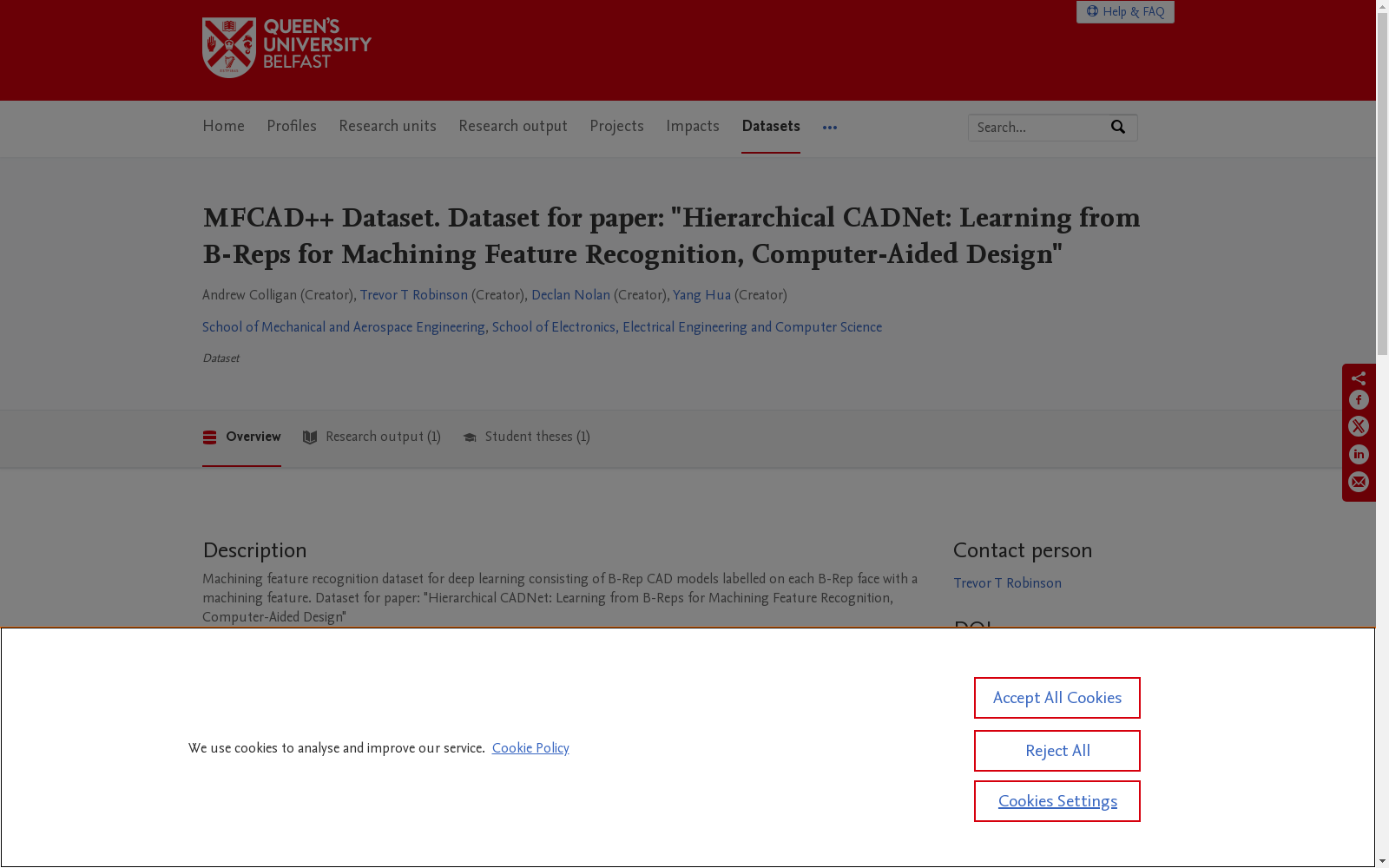Navigate to Impacts
This screenshot has height=868, width=1389.
tap(693, 127)
